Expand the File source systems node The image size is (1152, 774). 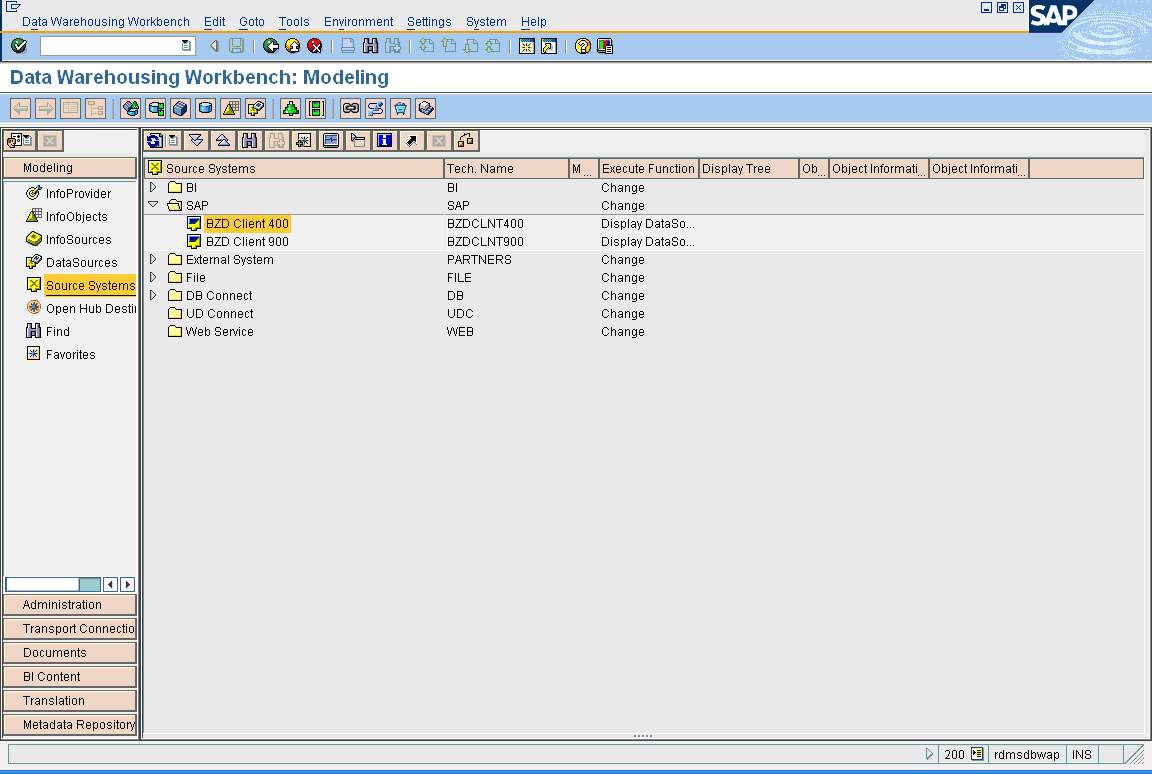151,277
